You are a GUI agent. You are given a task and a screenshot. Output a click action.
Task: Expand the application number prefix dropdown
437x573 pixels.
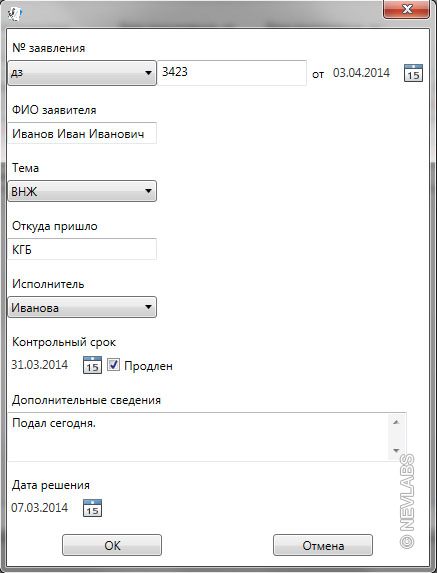pos(82,73)
